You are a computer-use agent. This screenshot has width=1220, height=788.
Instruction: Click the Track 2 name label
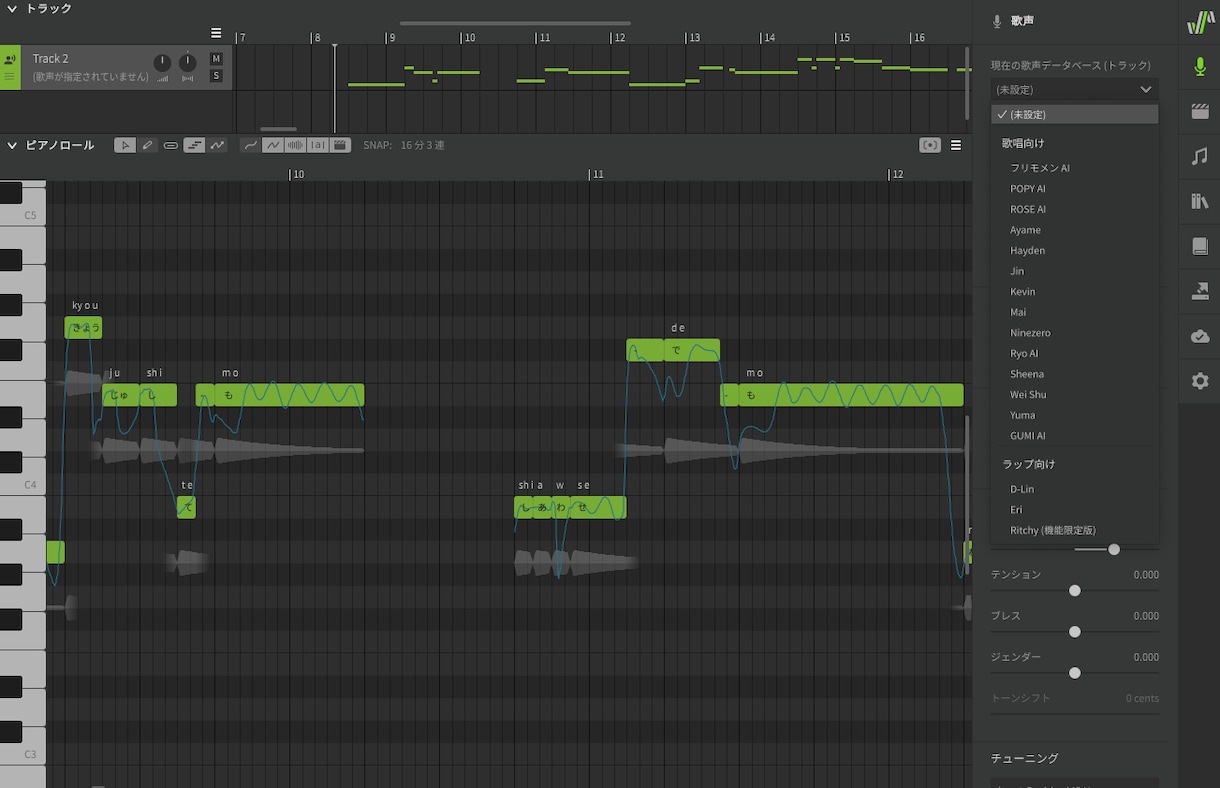51,59
